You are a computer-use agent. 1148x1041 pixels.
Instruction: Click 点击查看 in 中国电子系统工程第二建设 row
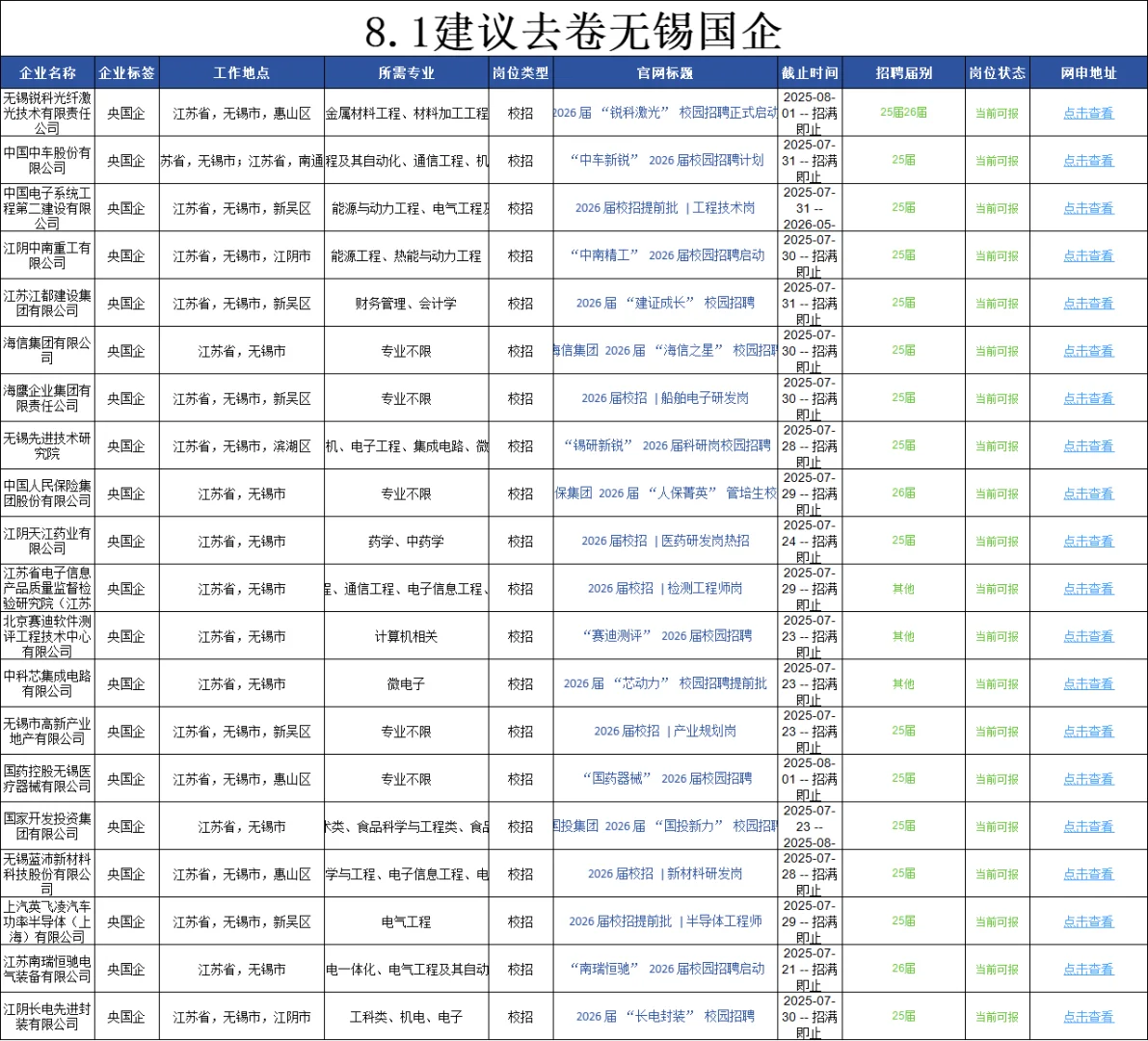pyautogui.click(x=1088, y=208)
